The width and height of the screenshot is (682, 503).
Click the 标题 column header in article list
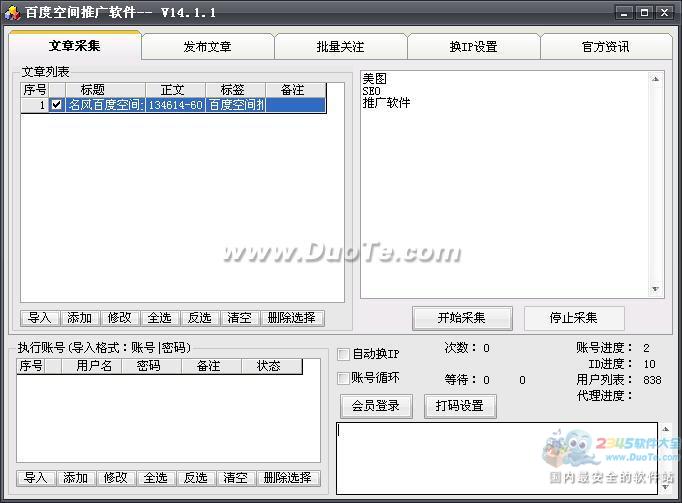[x=105, y=90]
